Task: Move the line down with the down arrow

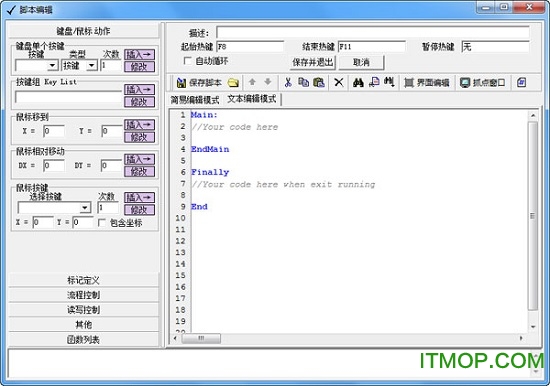Action: tap(268, 82)
